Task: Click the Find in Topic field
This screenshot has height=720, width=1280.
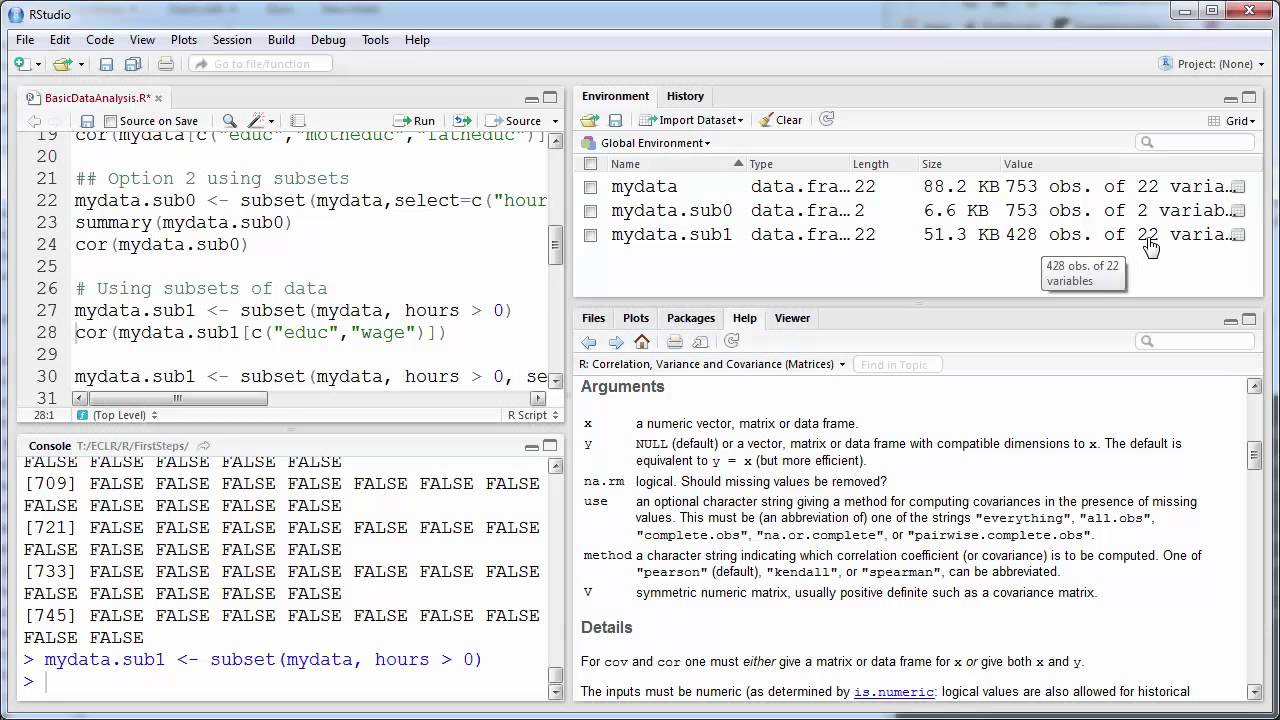Action: pyautogui.click(x=897, y=364)
